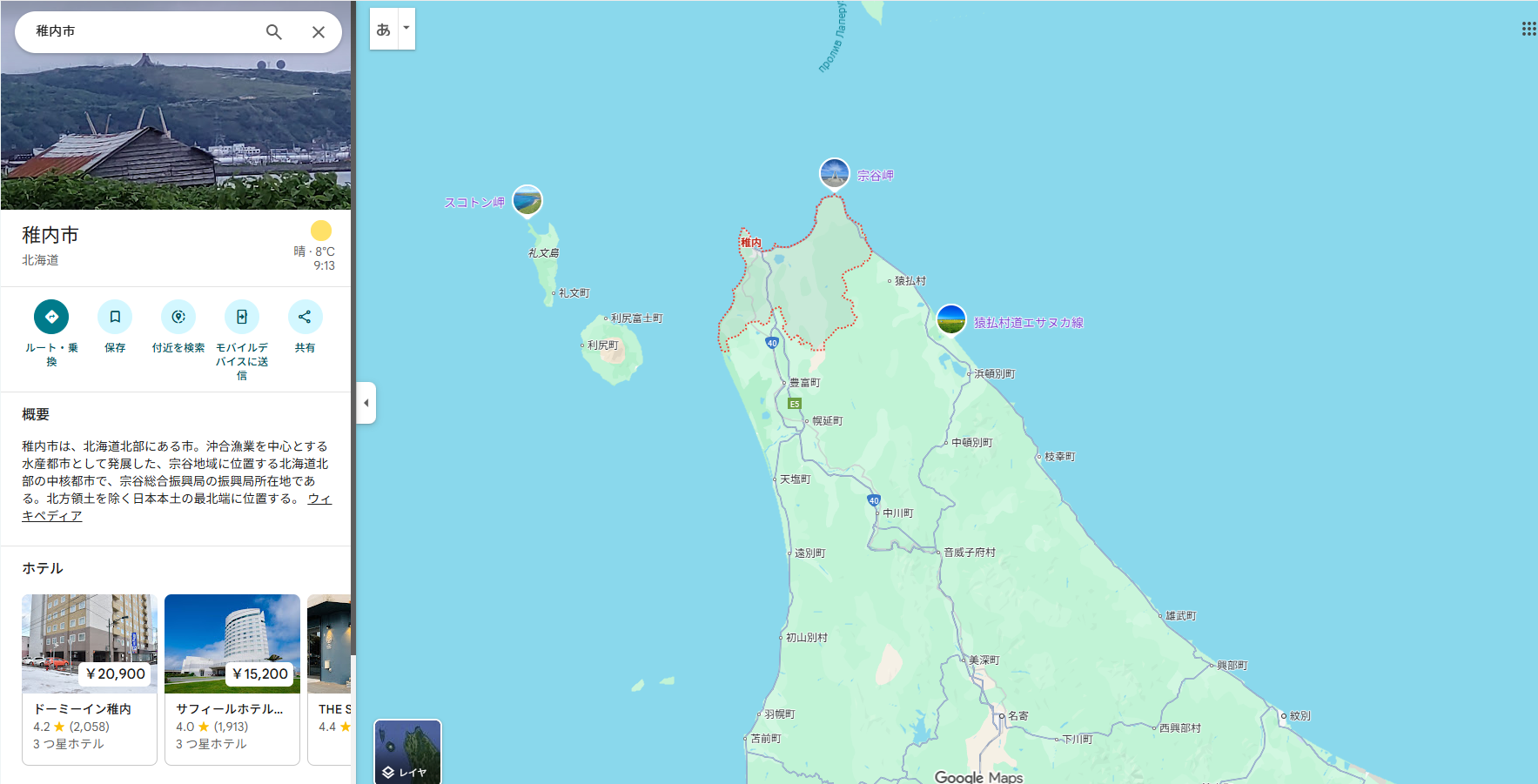This screenshot has height=784, width=1538.
Task: Open input method dropdown arrow
Action: point(406,28)
